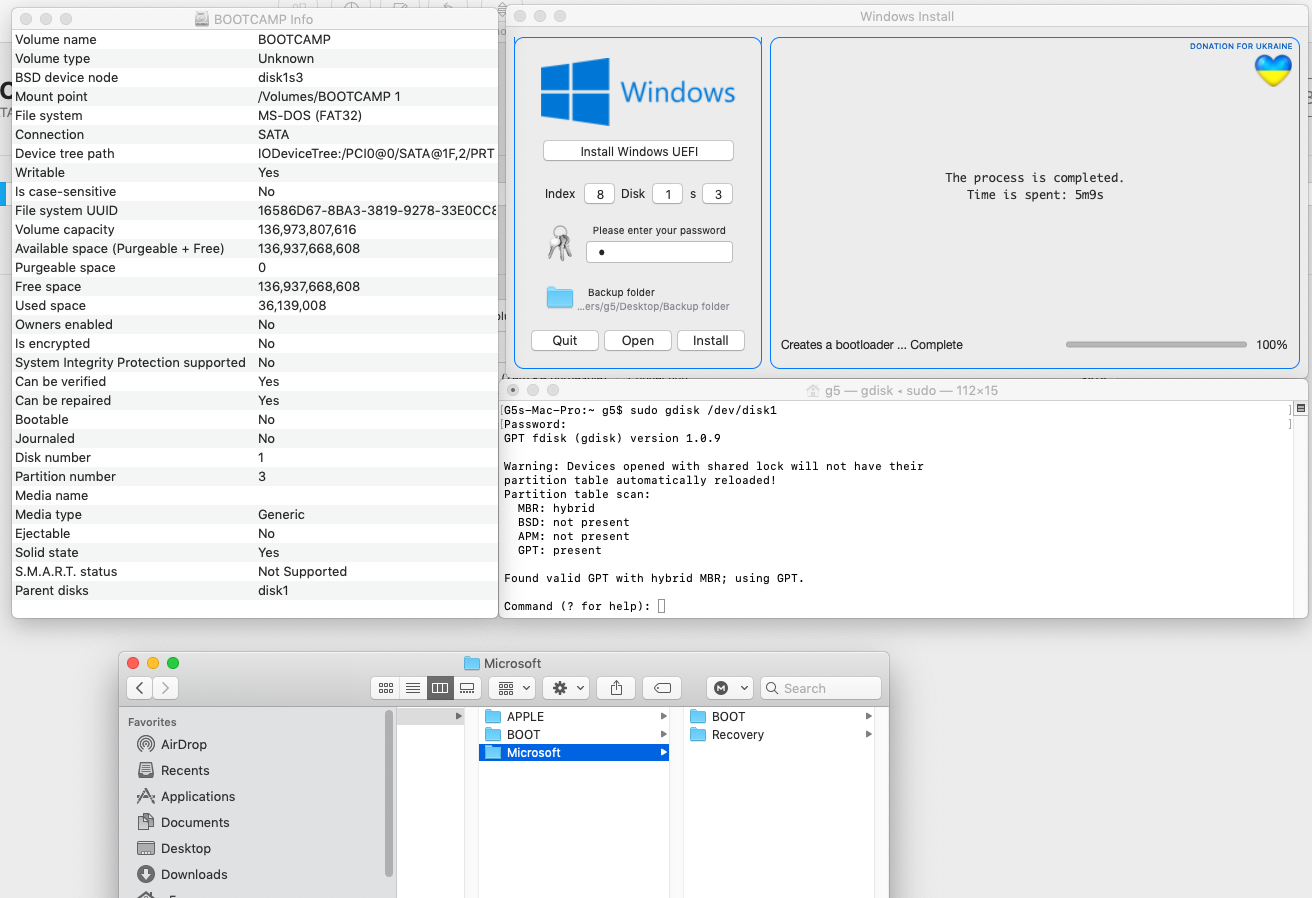This screenshot has height=898, width=1312.
Task: Switch Finder to list view
Action: 412,688
